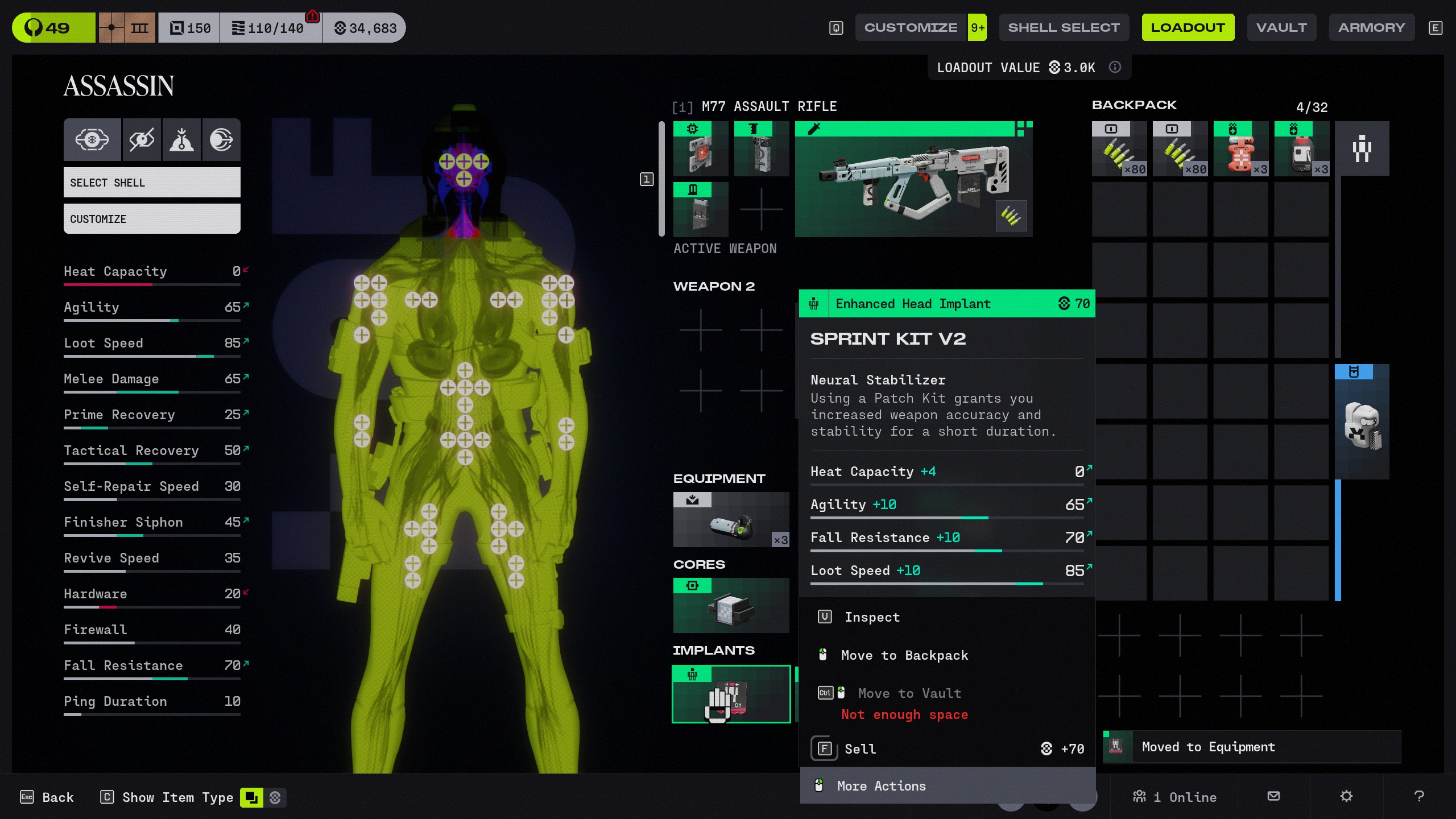Viewport: 1456px width, 819px height.
Task: Open the 1 Online social panel
Action: (1174, 797)
